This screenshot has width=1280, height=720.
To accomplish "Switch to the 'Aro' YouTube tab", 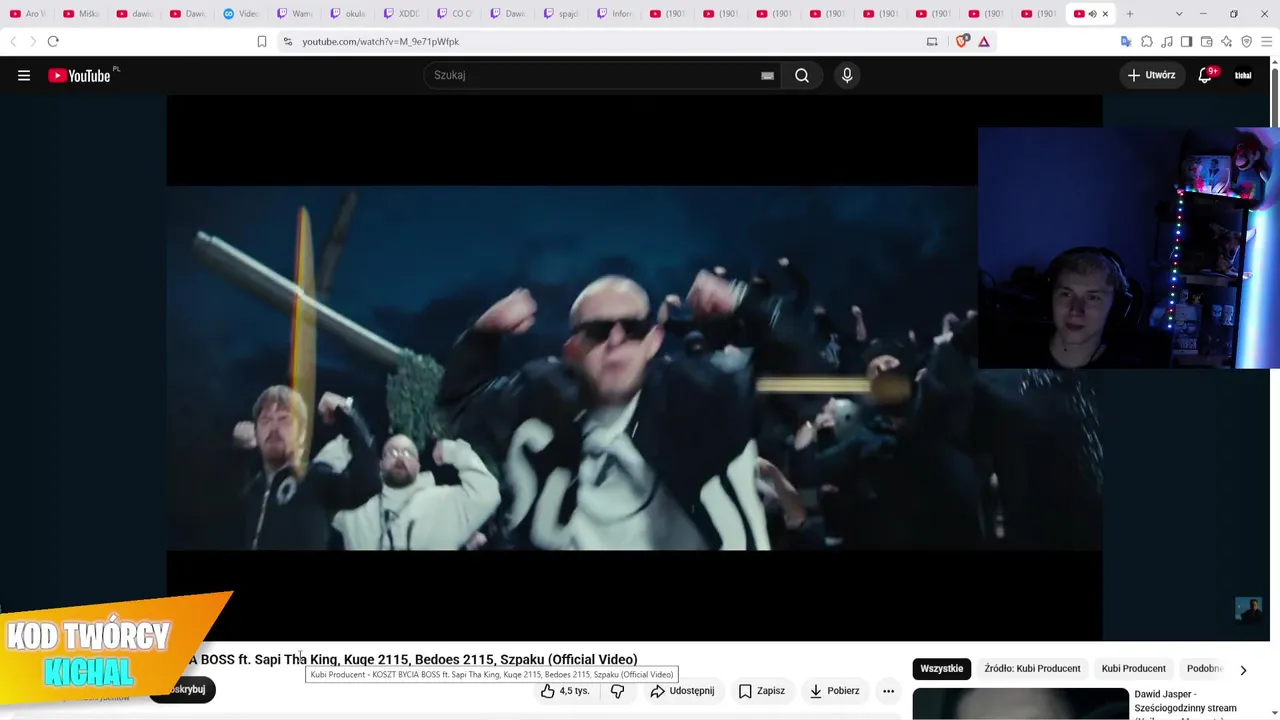I will click(28, 14).
